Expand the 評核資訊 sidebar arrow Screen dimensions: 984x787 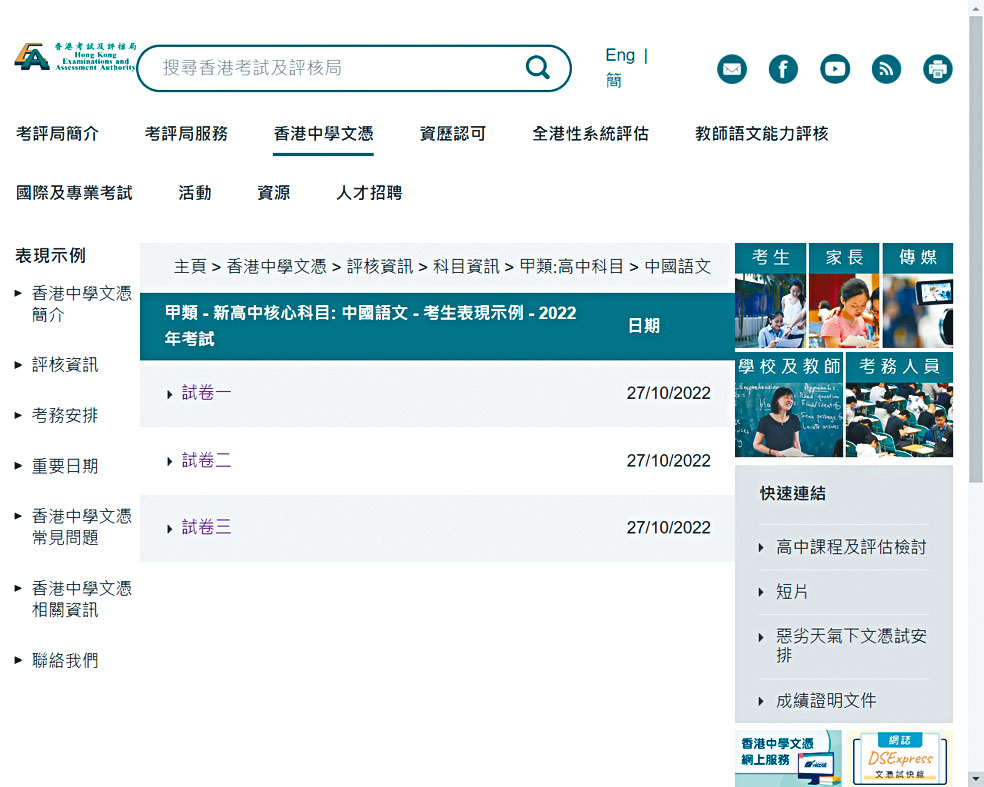18,364
